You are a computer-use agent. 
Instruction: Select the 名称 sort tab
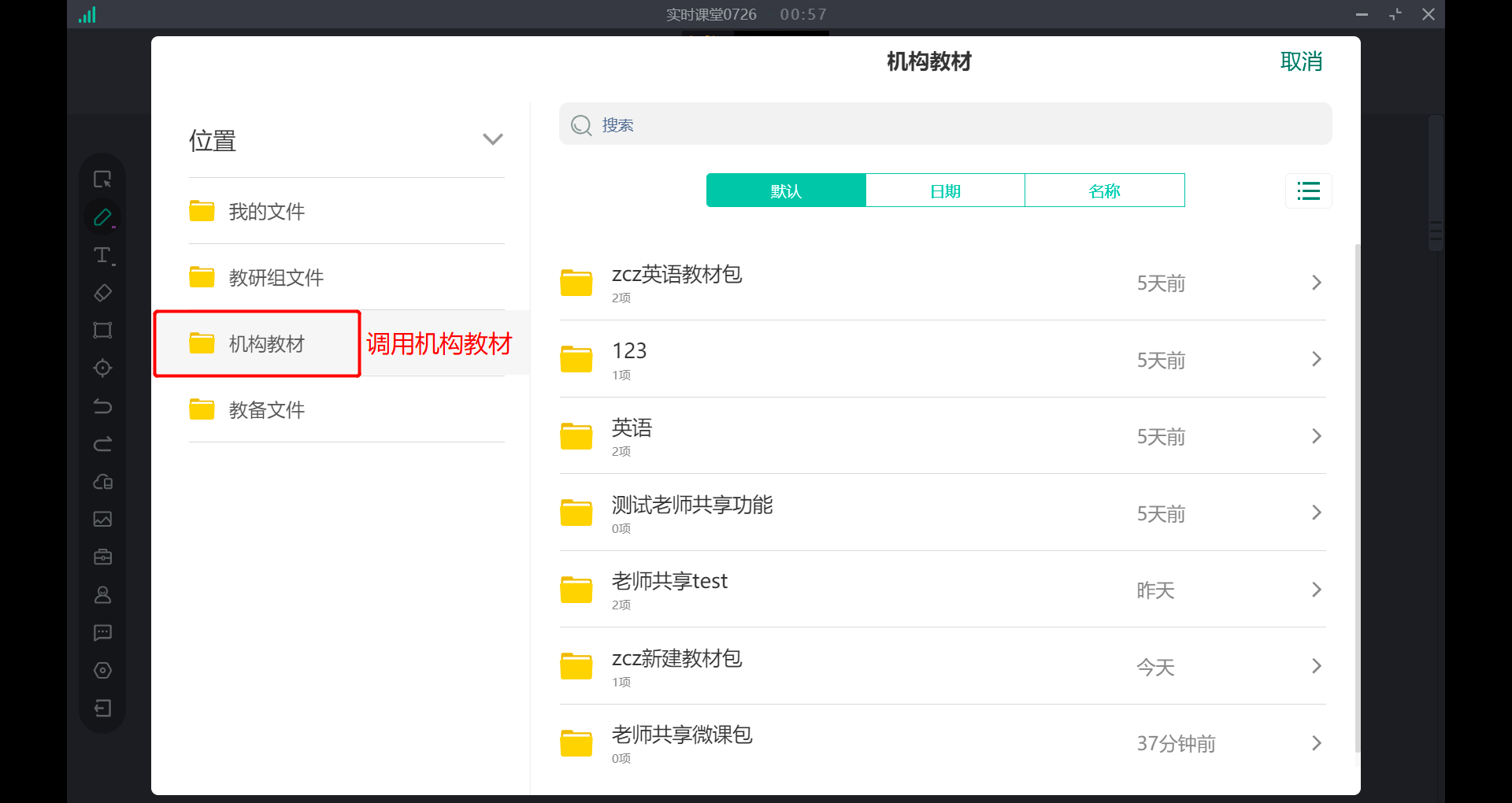(x=1105, y=191)
